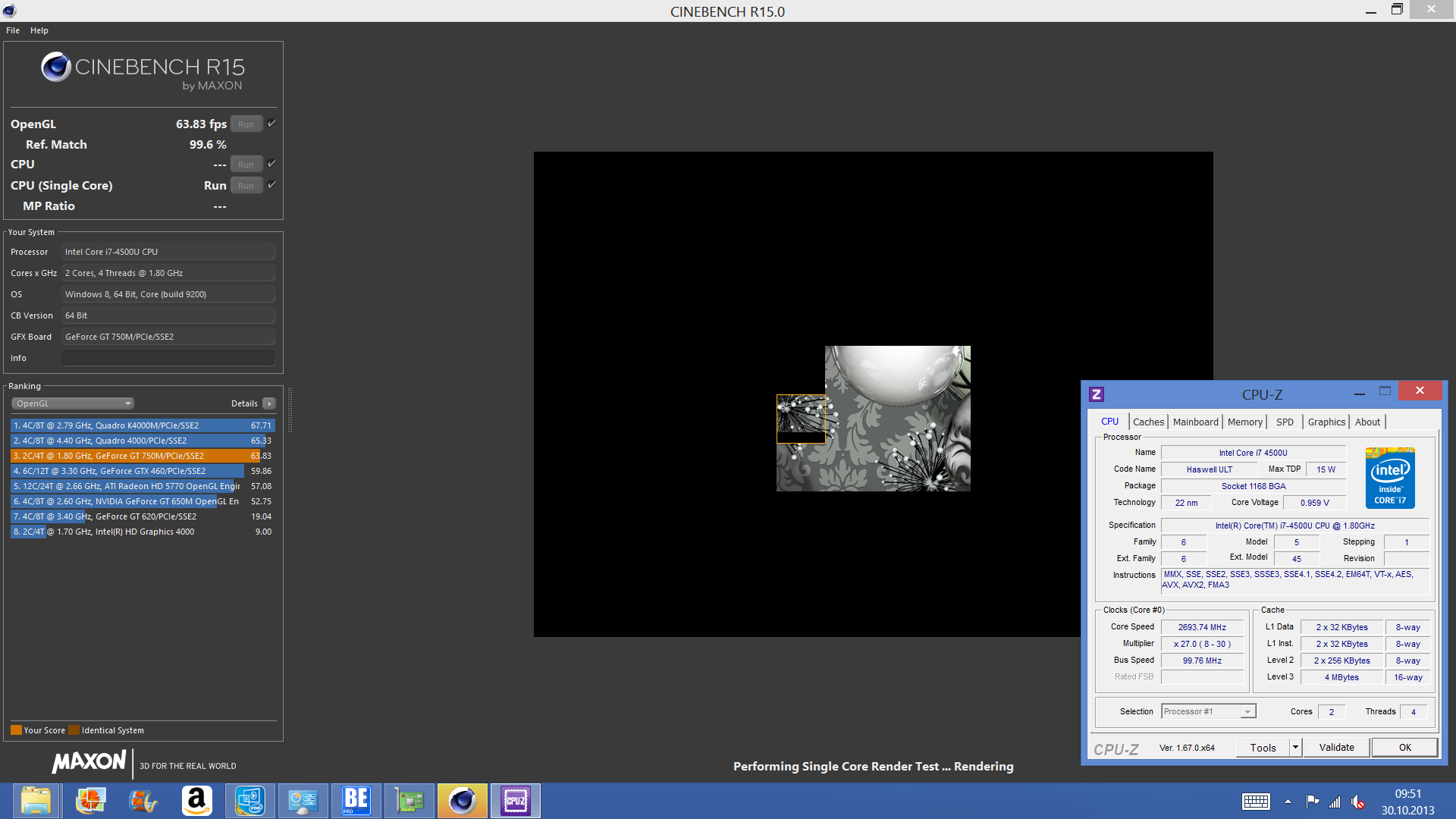Open the OpenGL ranking dropdown
The width and height of the screenshot is (1456, 819).
73,403
